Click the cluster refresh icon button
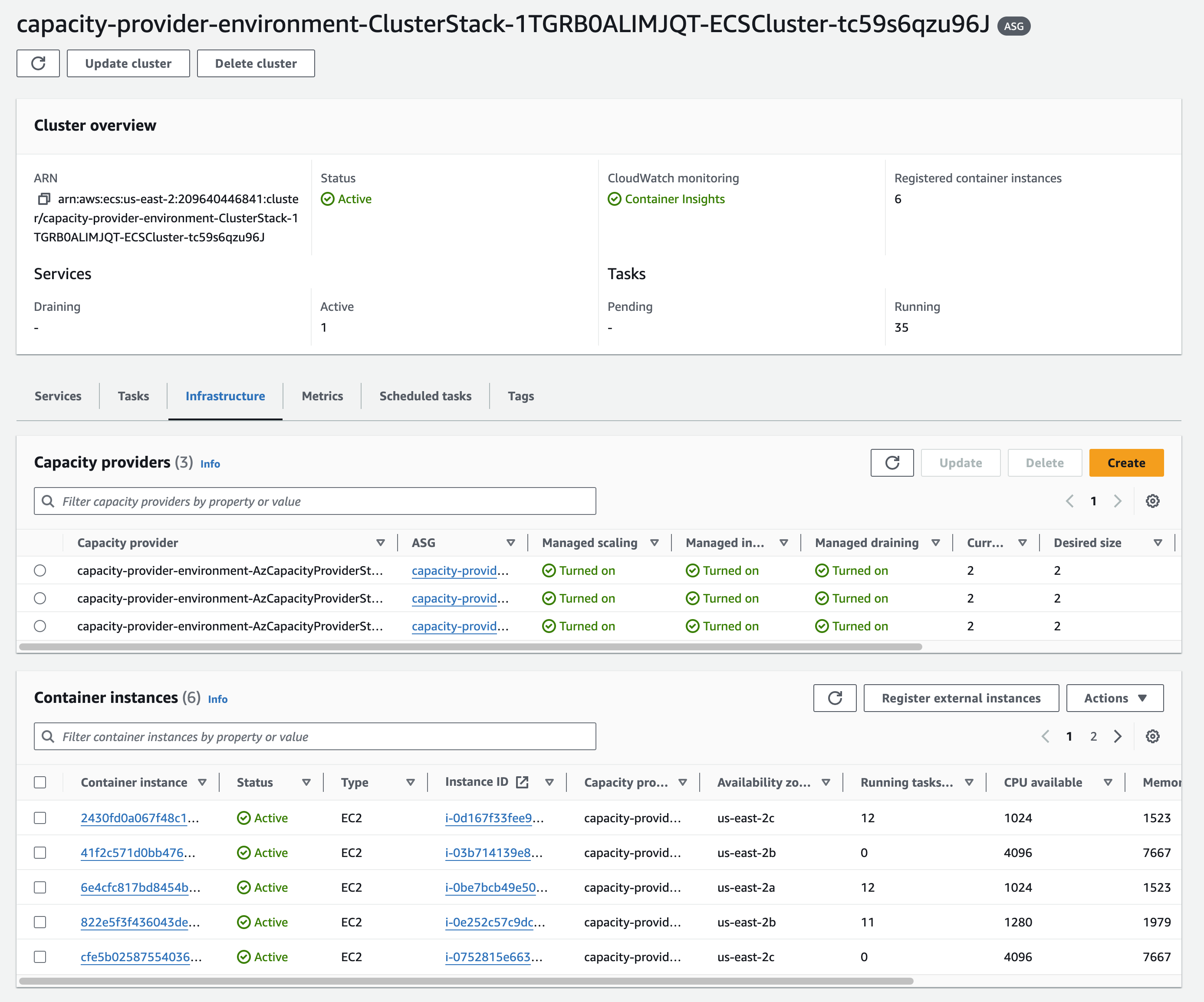Screen dimensions: 1204x1002 click(38, 63)
